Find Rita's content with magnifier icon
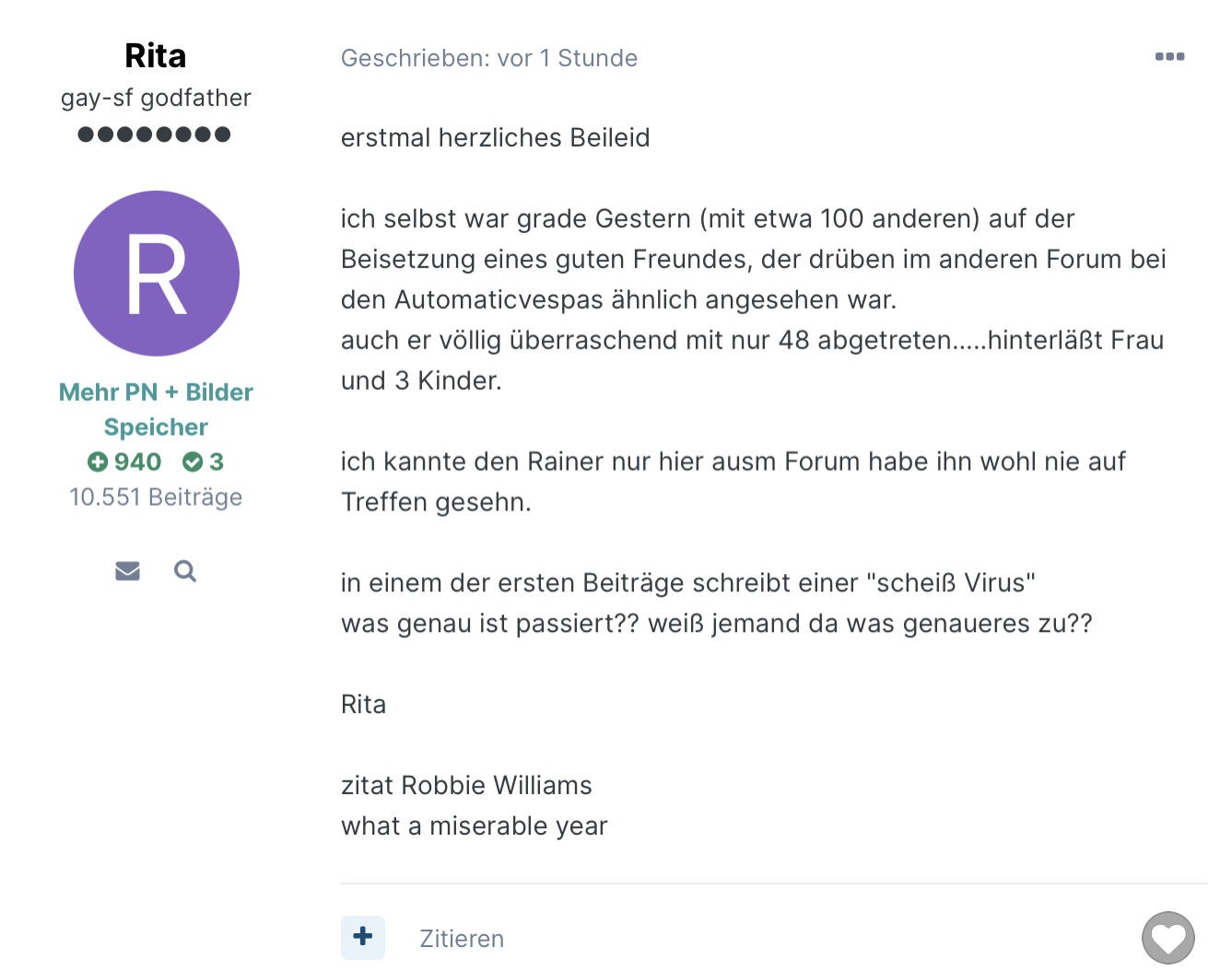This screenshot has width=1232, height=971. 185,571
